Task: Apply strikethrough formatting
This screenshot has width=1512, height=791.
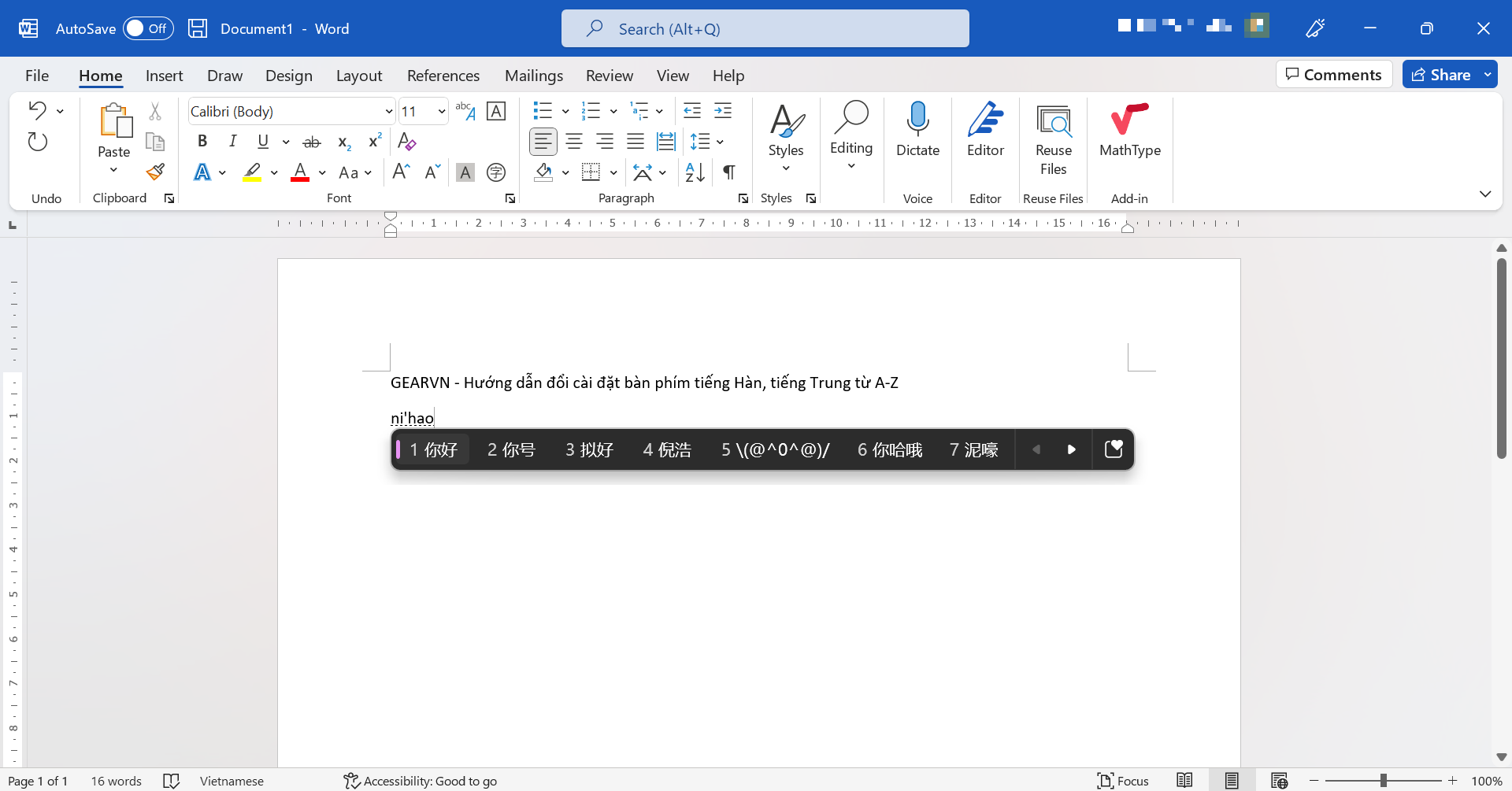Action: (312, 142)
